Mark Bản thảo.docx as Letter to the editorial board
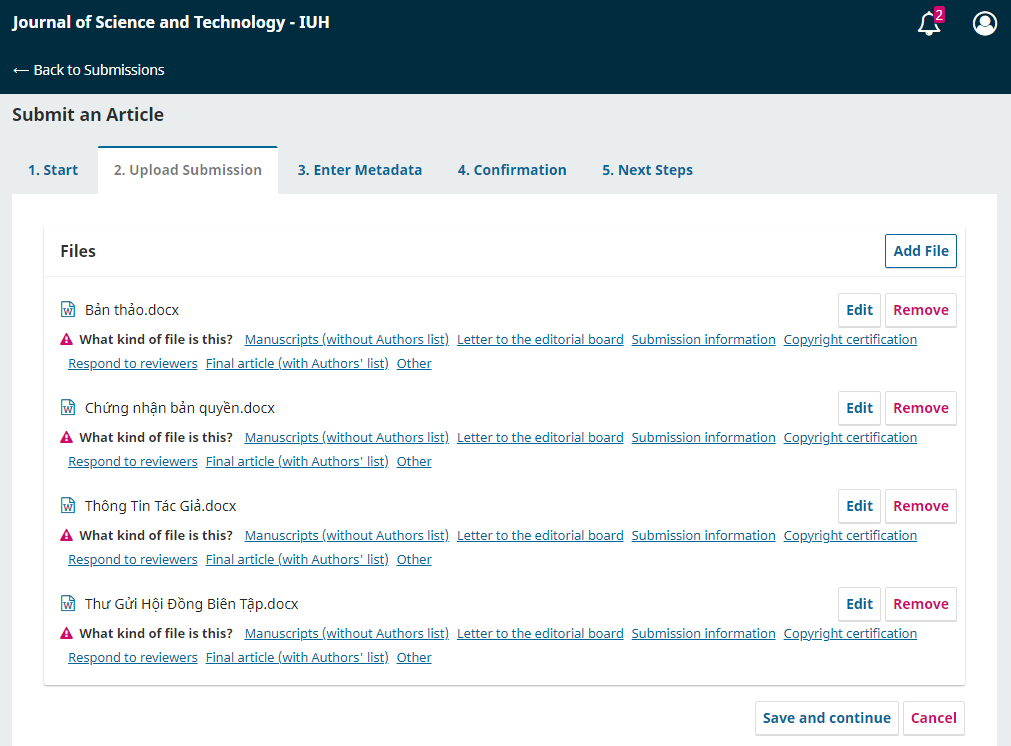 pyautogui.click(x=540, y=339)
